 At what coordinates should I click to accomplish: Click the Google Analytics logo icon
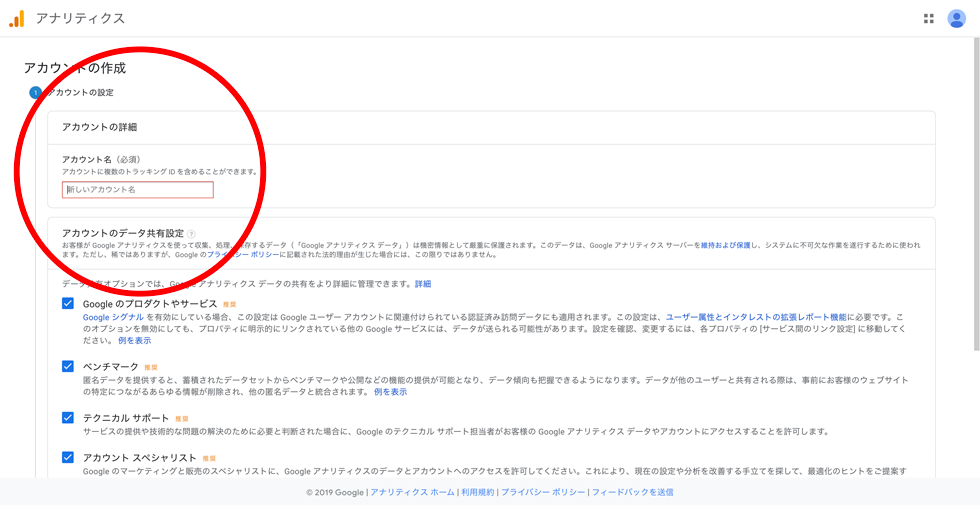[x=16, y=19]
